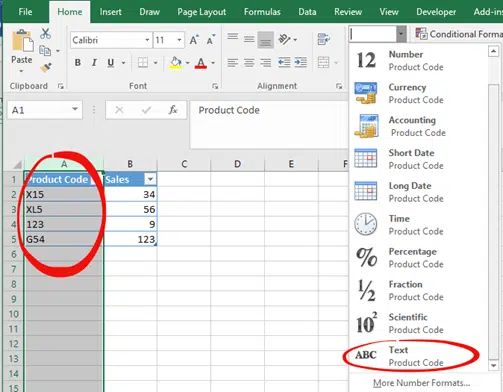Select the Long Date format option

pos(418,192)
